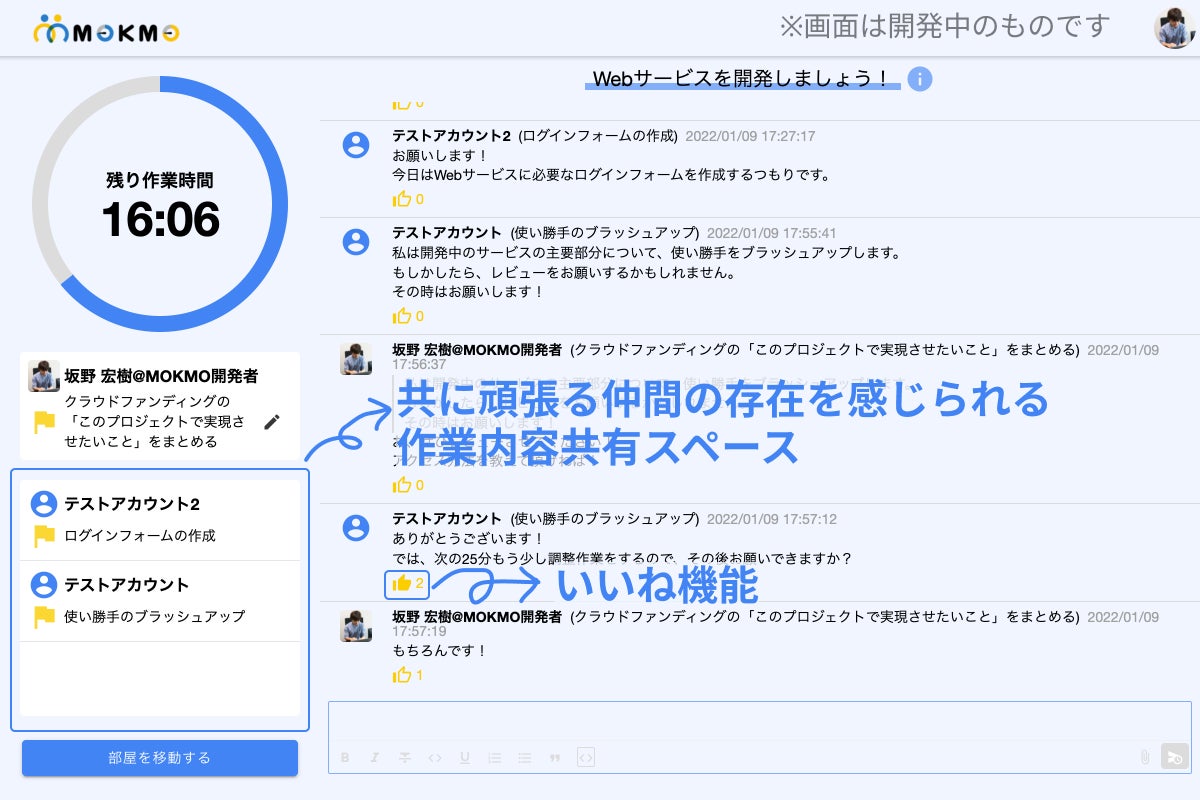Like the login form creation message
This screenshot has width=1200, height=800.
pos(402,199)
